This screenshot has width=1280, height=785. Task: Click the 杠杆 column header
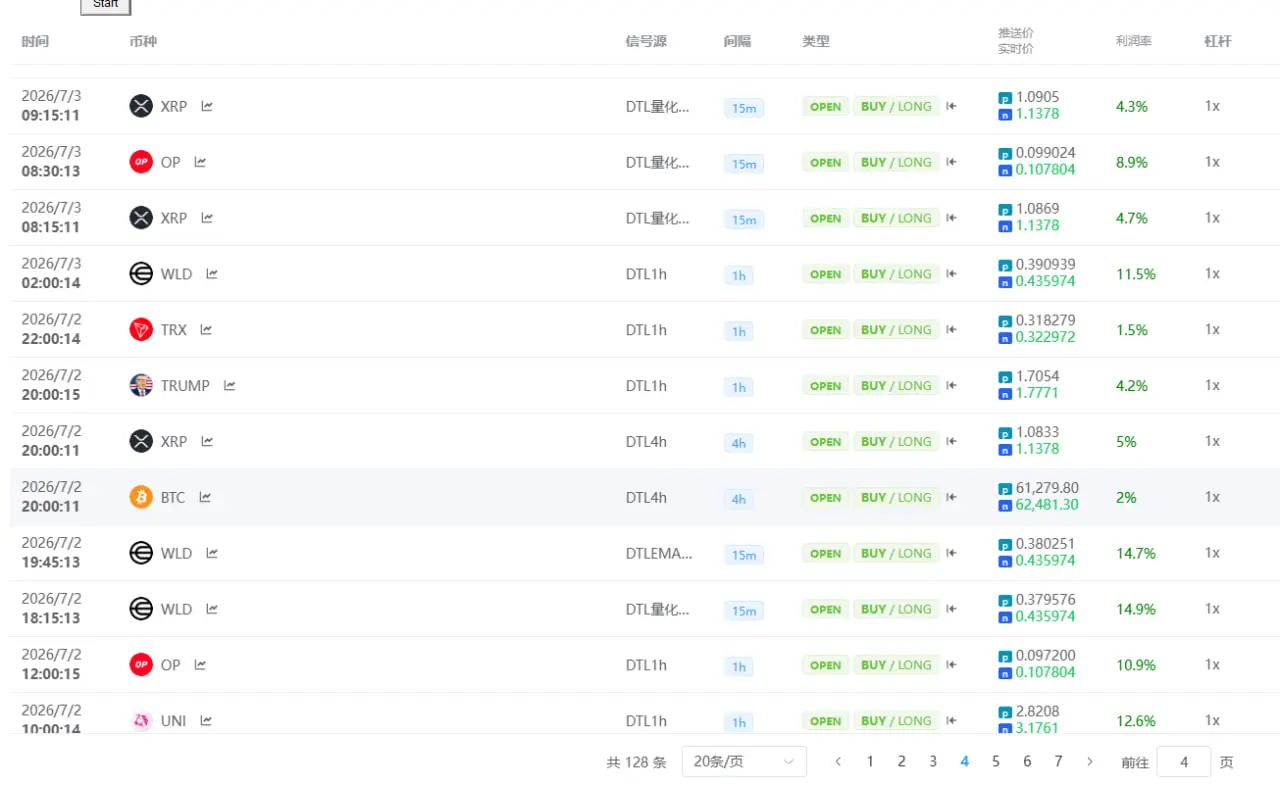(1218, 41)
